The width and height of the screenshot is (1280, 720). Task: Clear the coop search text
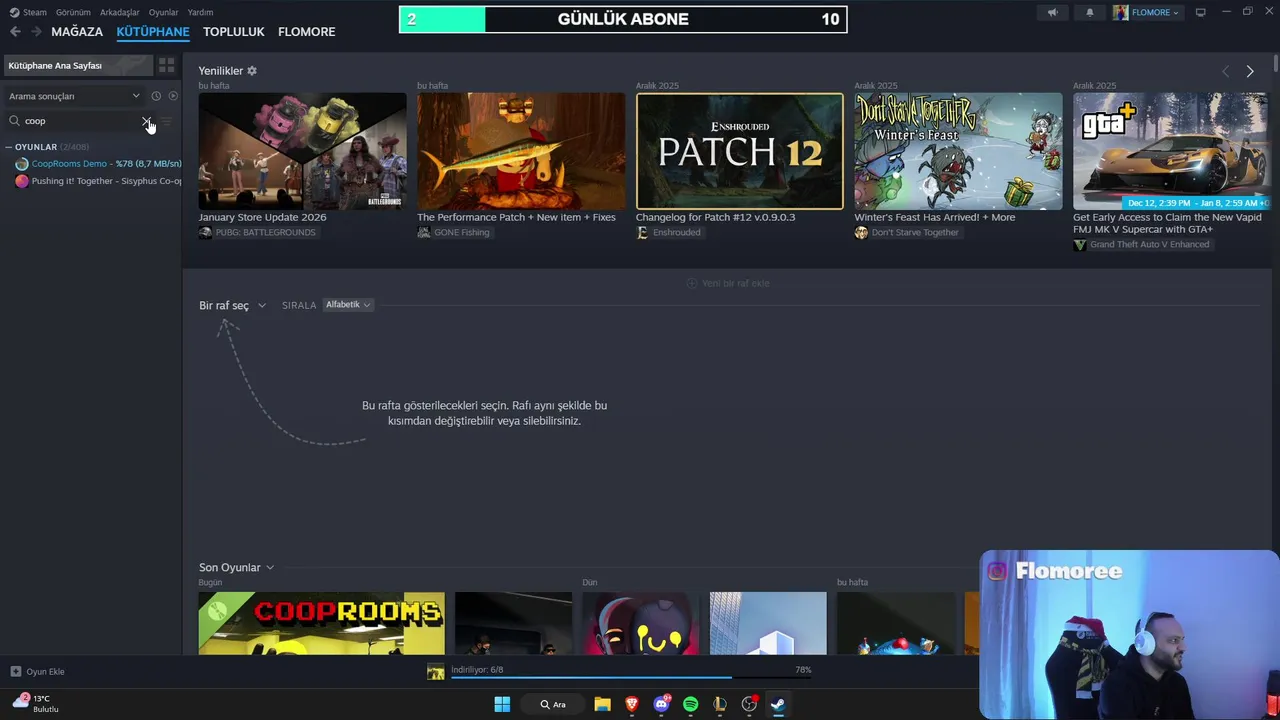click(147, 121)
